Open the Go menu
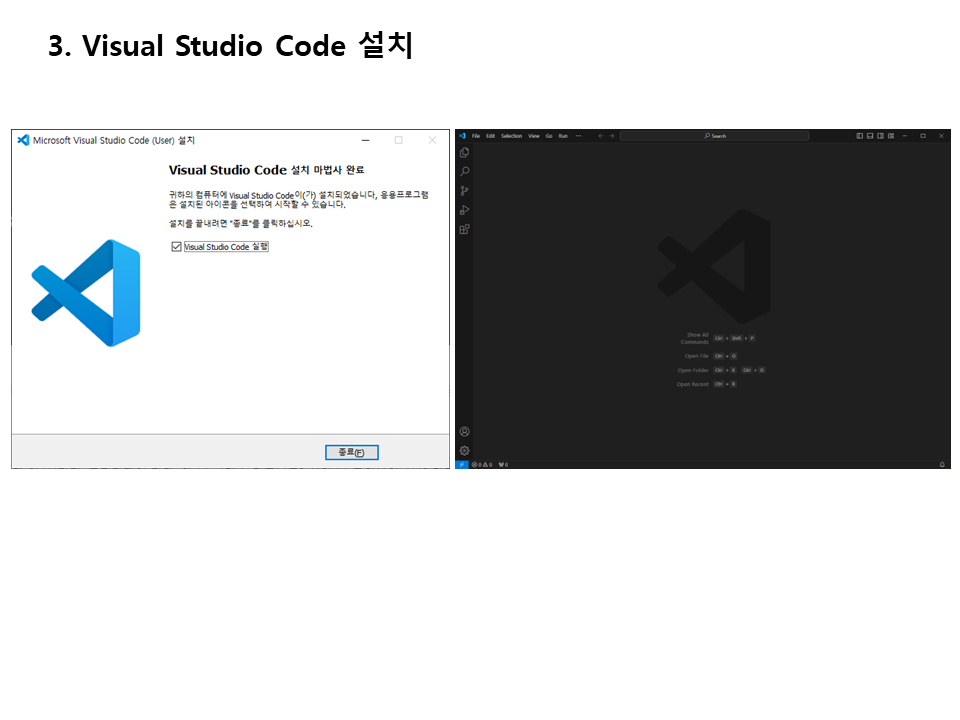 tap(549, 136)
